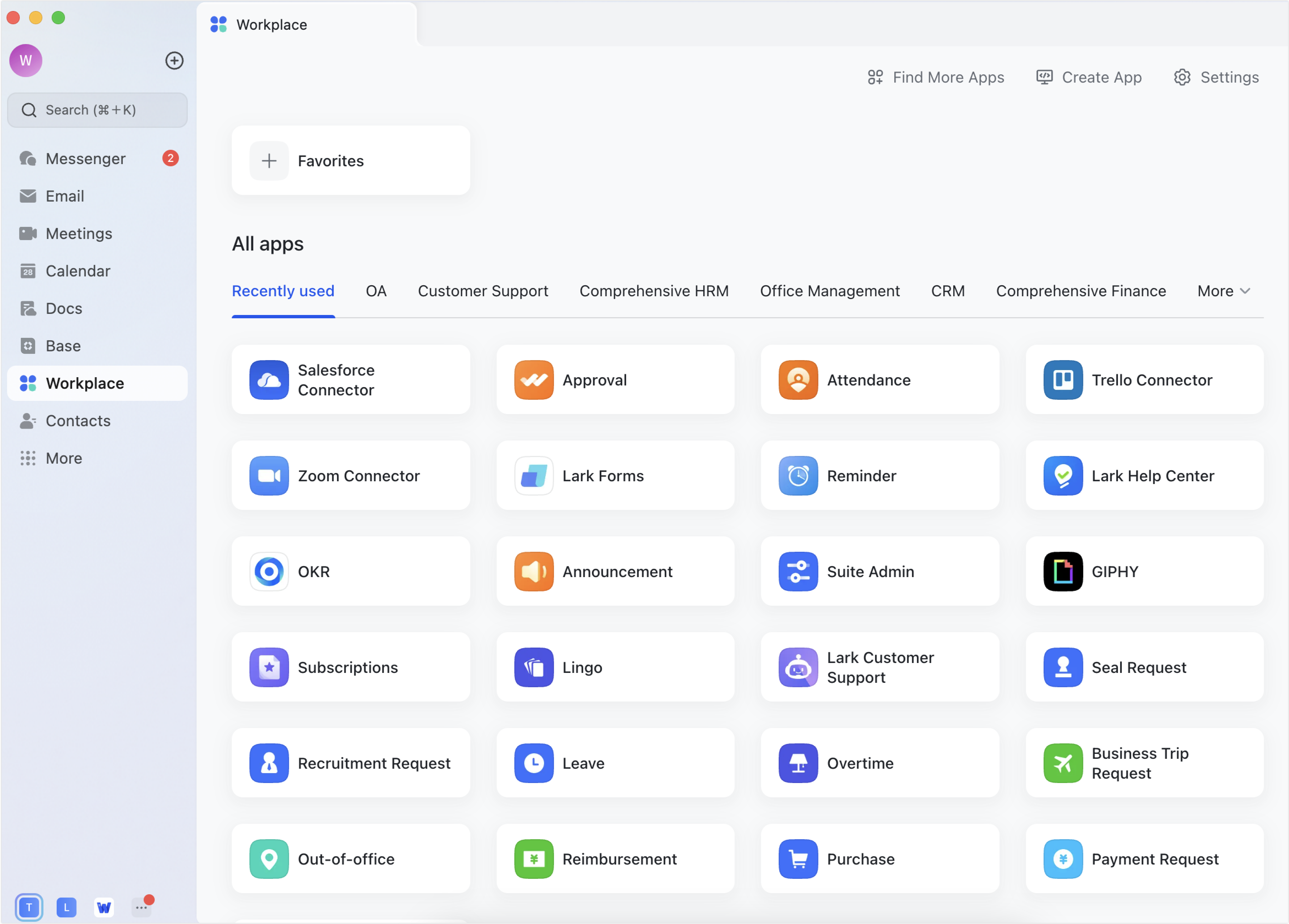This screenshot has width=1289, height=924.
Task: Click the Search input field
Action: tap(97, 110)
